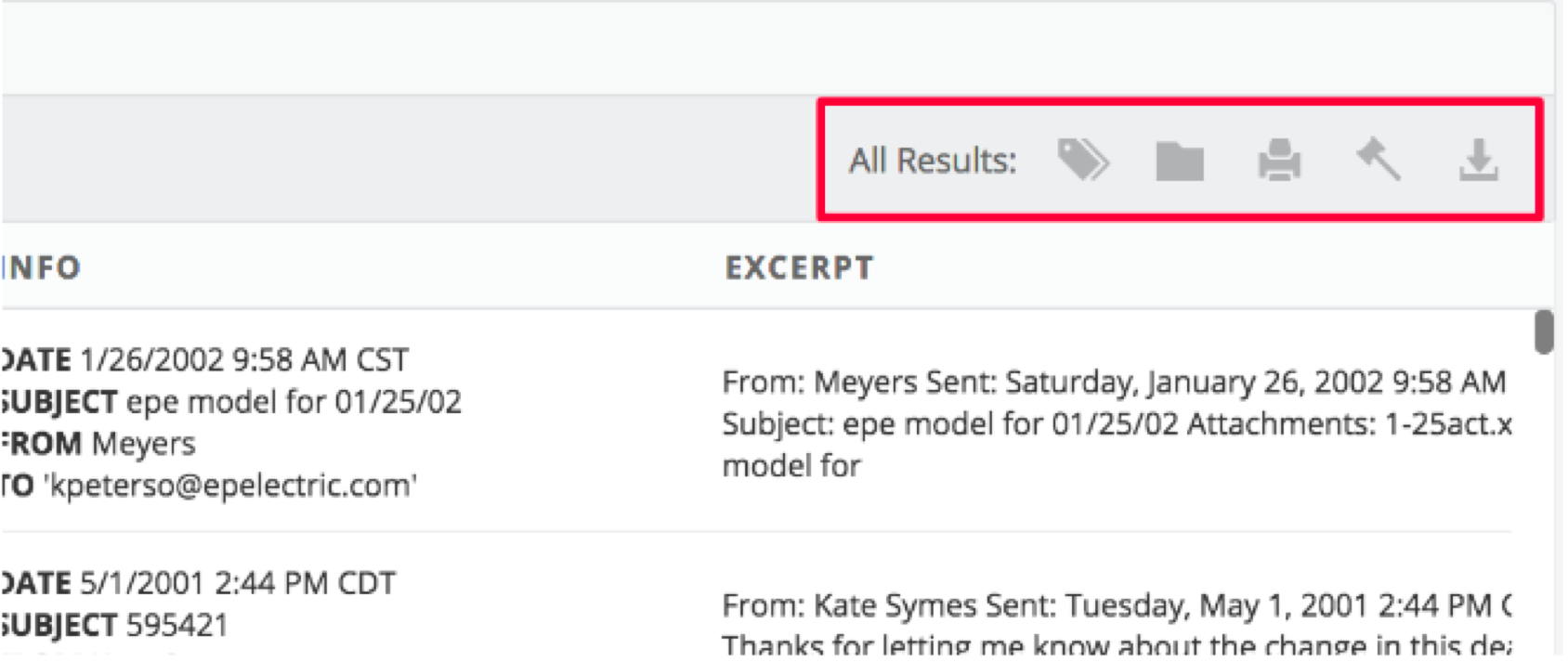Grab the vertical scrollbar thumb
The height and width of the screenshot is (662, 1568).
pos(1544,332)
